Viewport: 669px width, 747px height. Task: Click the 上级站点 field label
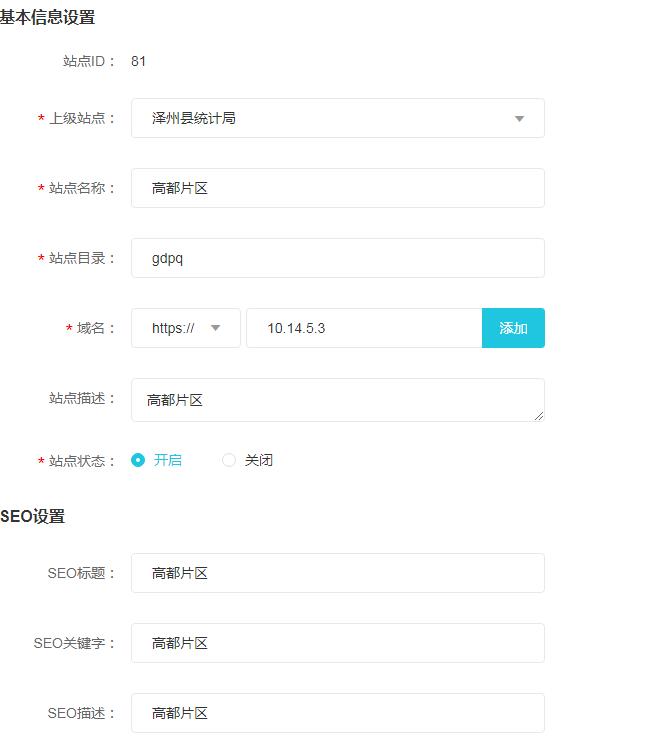tap(82, 119)
